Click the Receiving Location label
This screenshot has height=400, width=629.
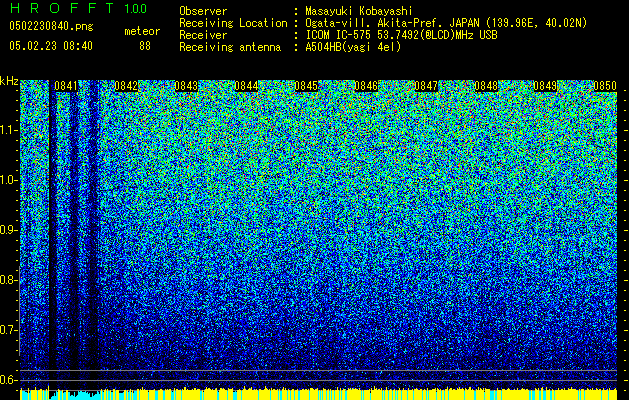pyautogui.click(x=233, y=23)
